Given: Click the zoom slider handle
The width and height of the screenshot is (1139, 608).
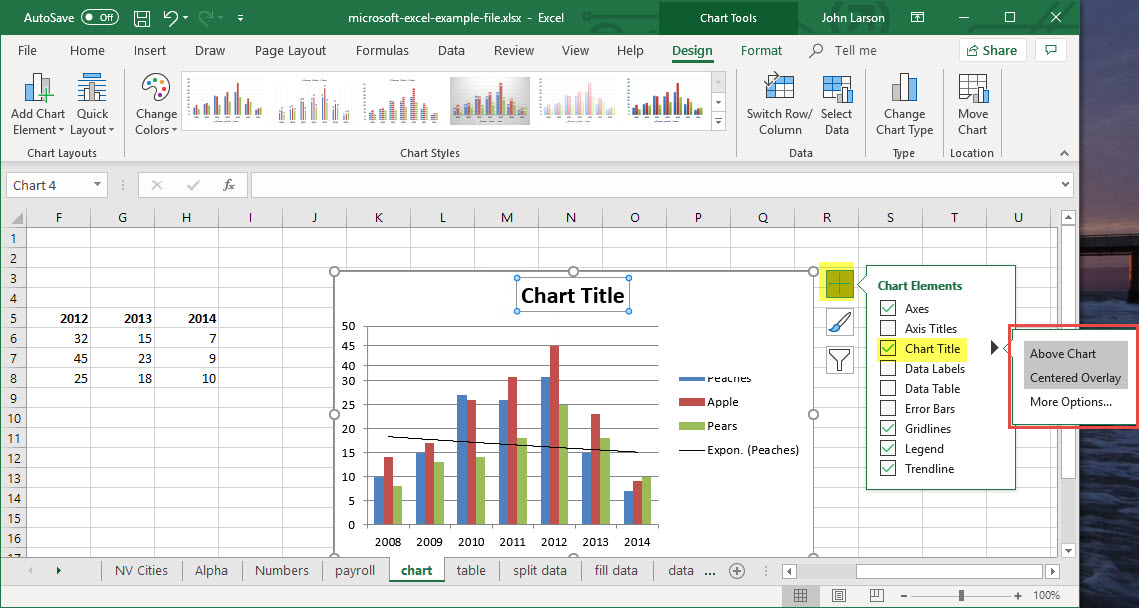Looking at the screenshot, I should [x=961, y=595].
